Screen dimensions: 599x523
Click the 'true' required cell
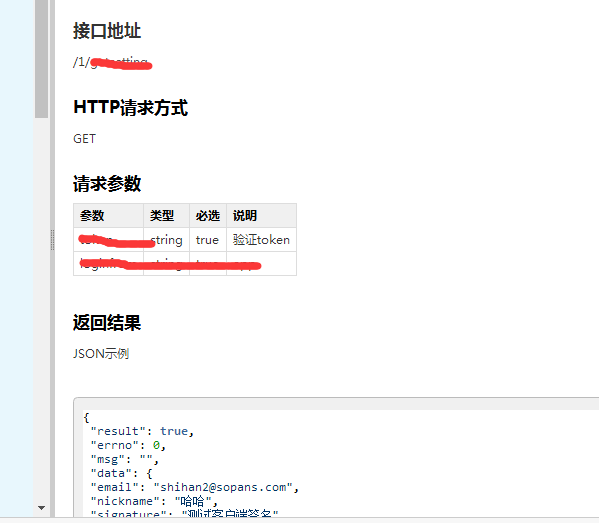pos(208,240)
